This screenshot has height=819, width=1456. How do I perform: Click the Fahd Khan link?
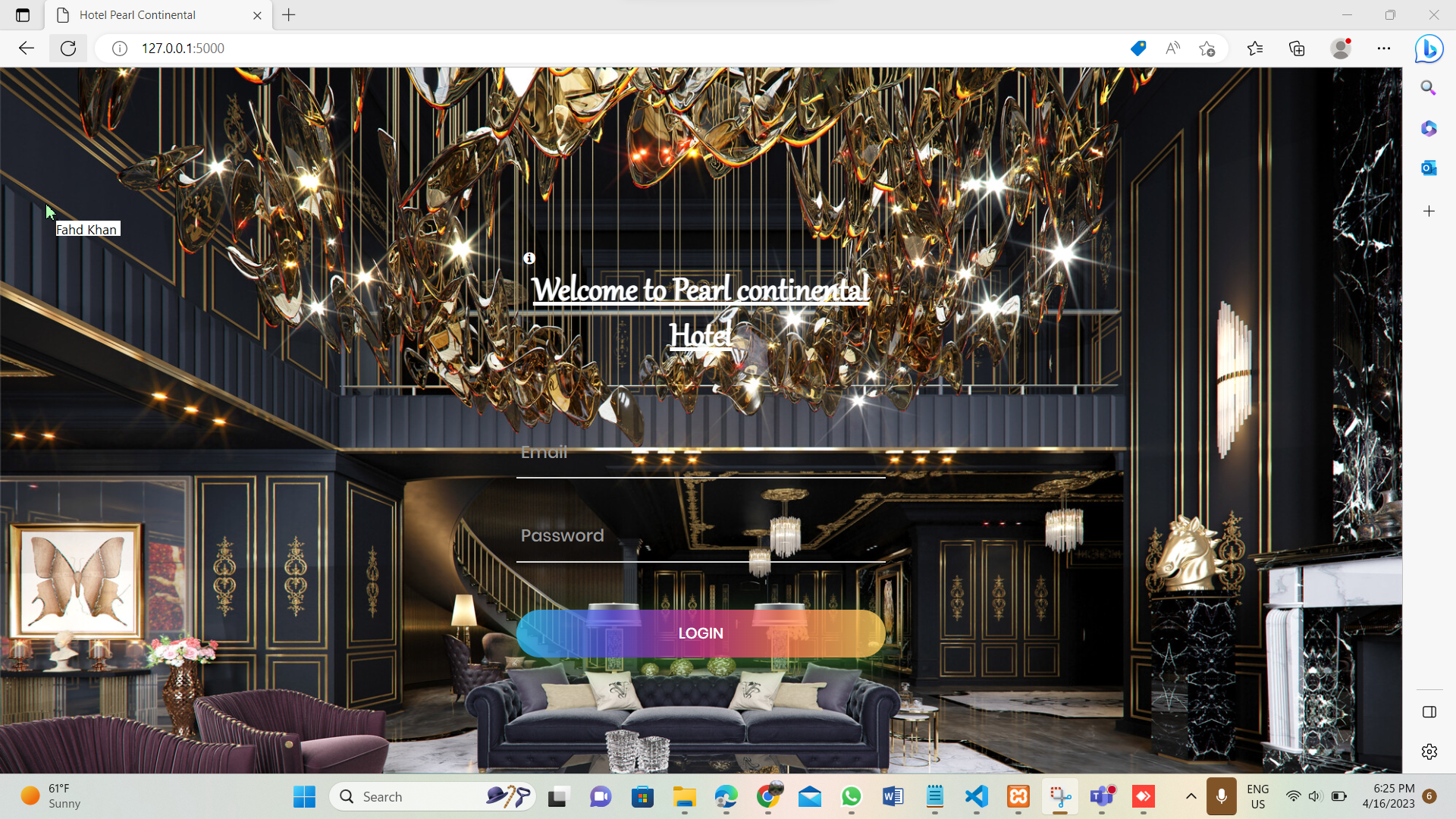click(x=86, y=229)
